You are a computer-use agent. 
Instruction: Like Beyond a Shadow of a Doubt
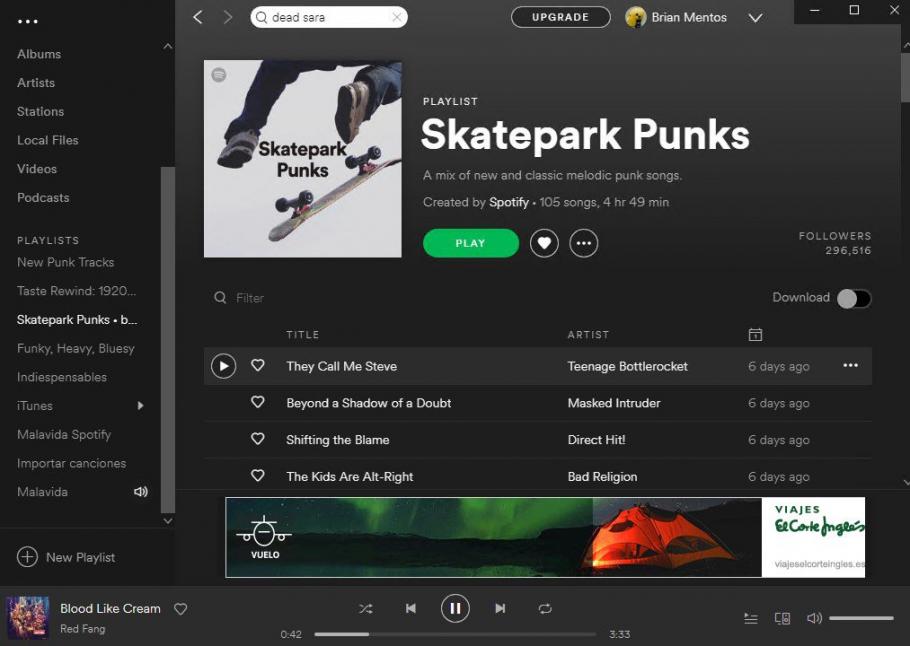(258, 402)
